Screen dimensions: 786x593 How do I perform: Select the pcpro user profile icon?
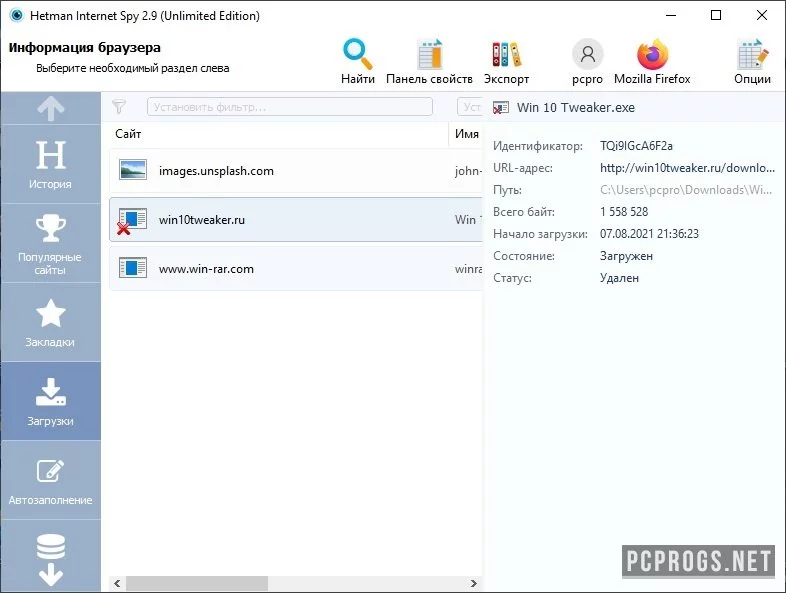(x=587, y=54)
